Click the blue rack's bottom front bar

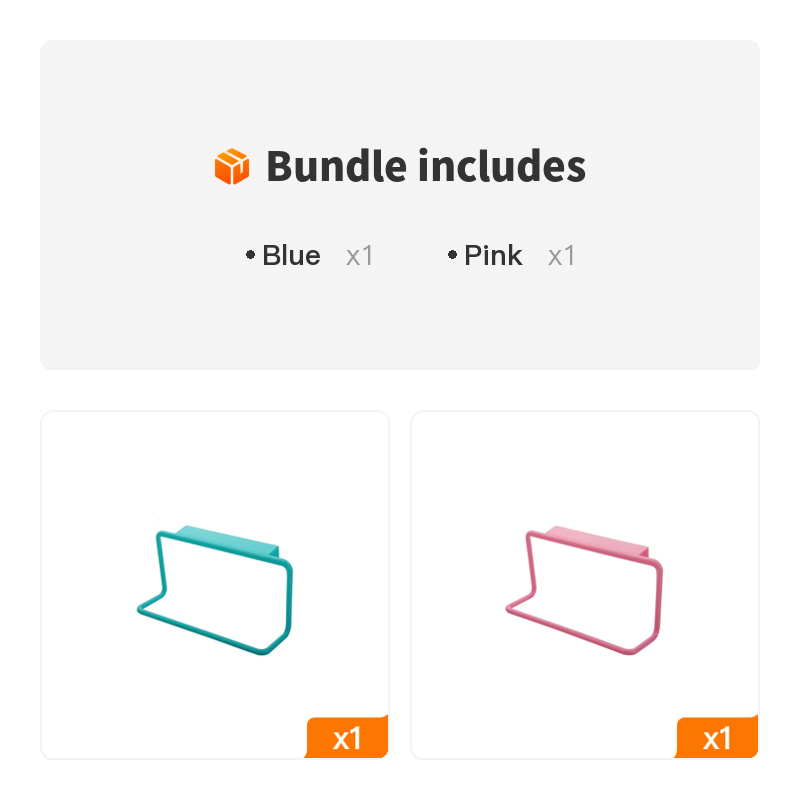200,631
